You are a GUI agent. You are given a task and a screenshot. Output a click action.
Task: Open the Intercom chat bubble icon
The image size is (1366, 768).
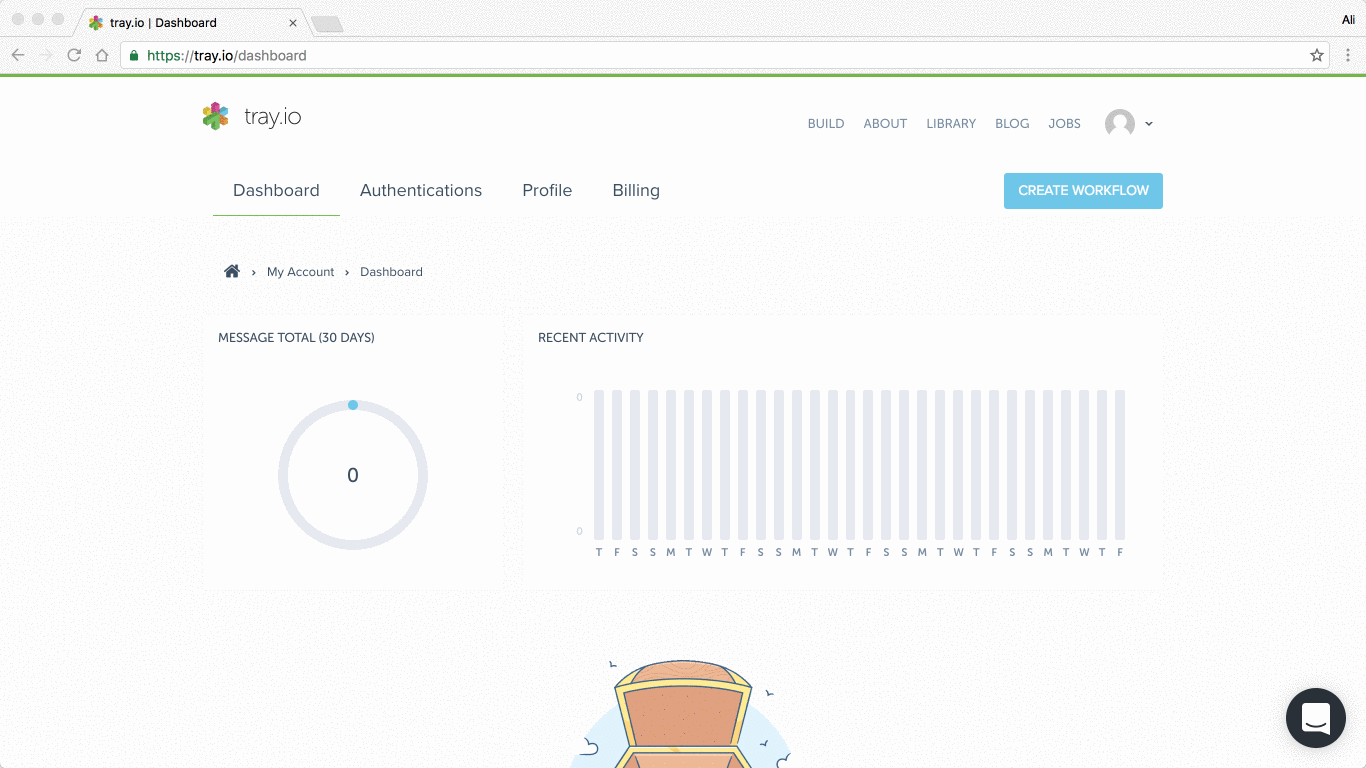click(1316, 718)
